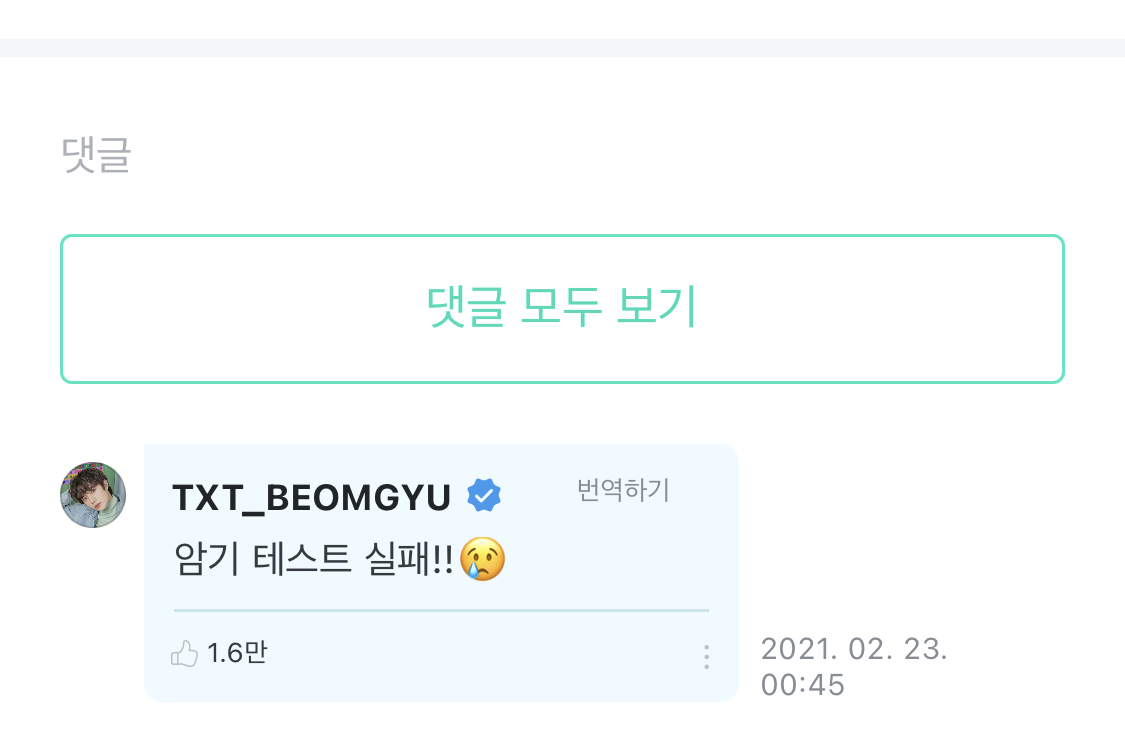
Task: Click the 댓글 모두 보기 button
Action: 562,309
